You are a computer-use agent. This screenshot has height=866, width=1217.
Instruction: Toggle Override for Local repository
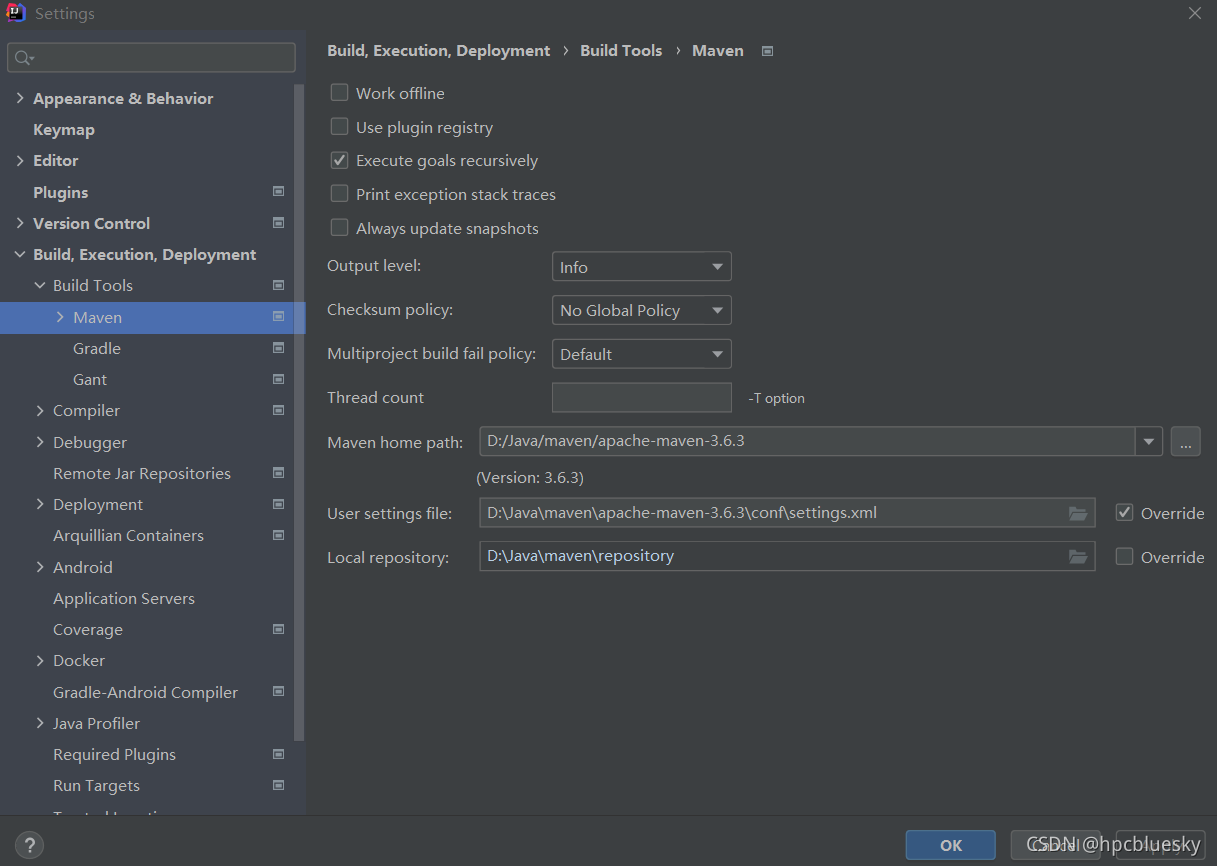pos(1125,557)
